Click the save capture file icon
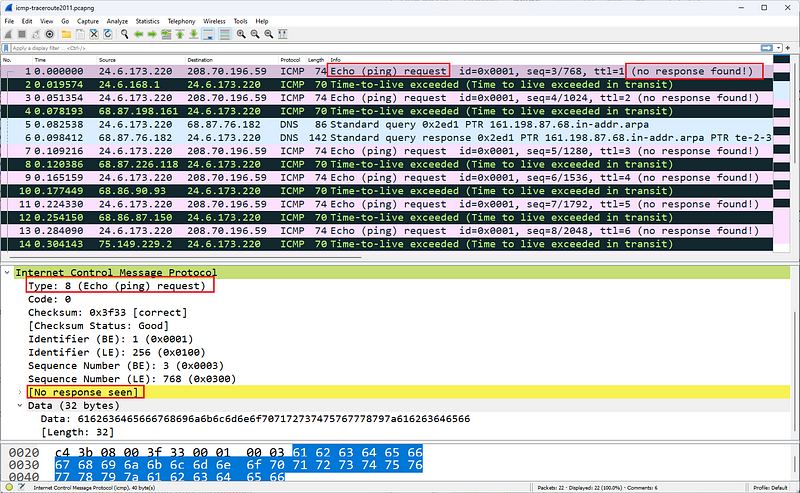The image size is (800, 493). (80, 34)
